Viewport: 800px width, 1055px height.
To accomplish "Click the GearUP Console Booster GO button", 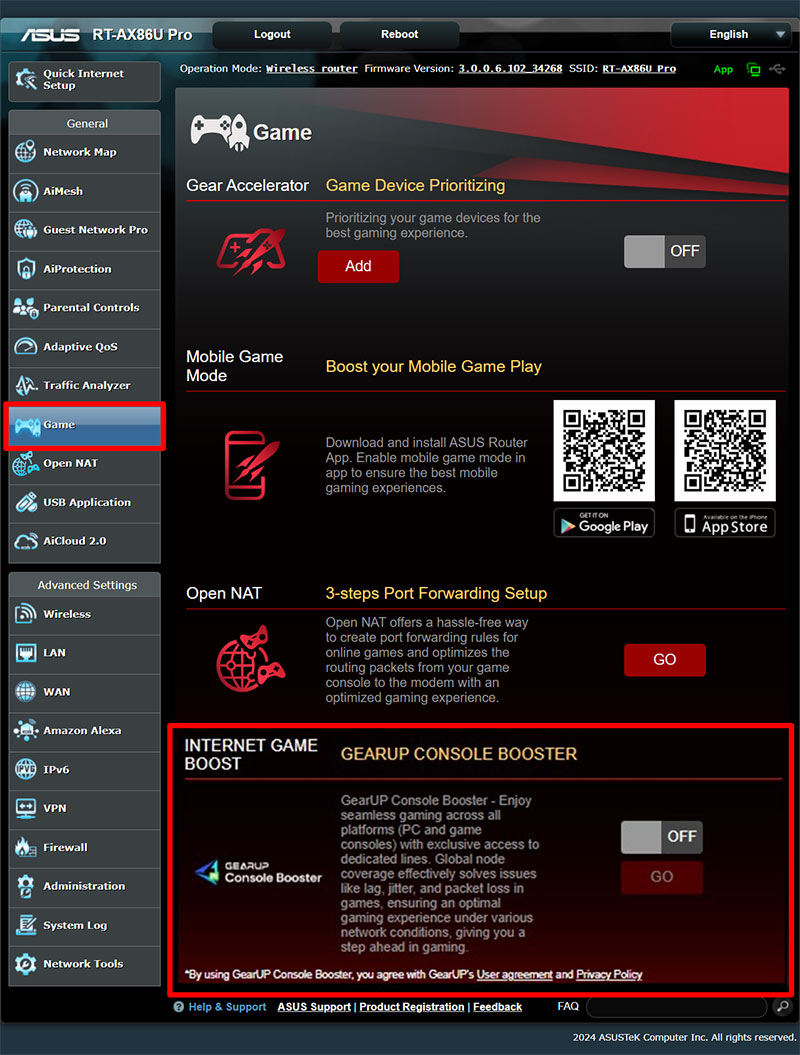I will 662,877.
